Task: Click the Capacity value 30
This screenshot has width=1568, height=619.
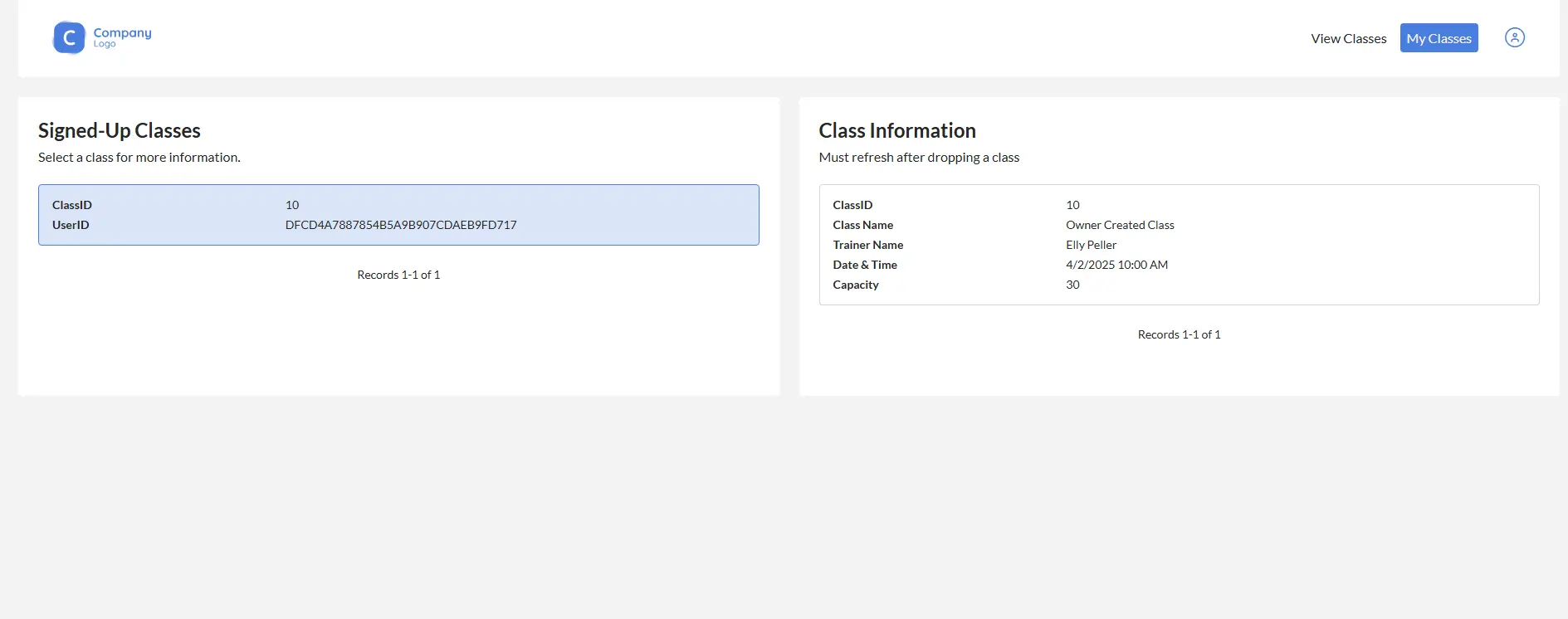Action: [1072, 285]
